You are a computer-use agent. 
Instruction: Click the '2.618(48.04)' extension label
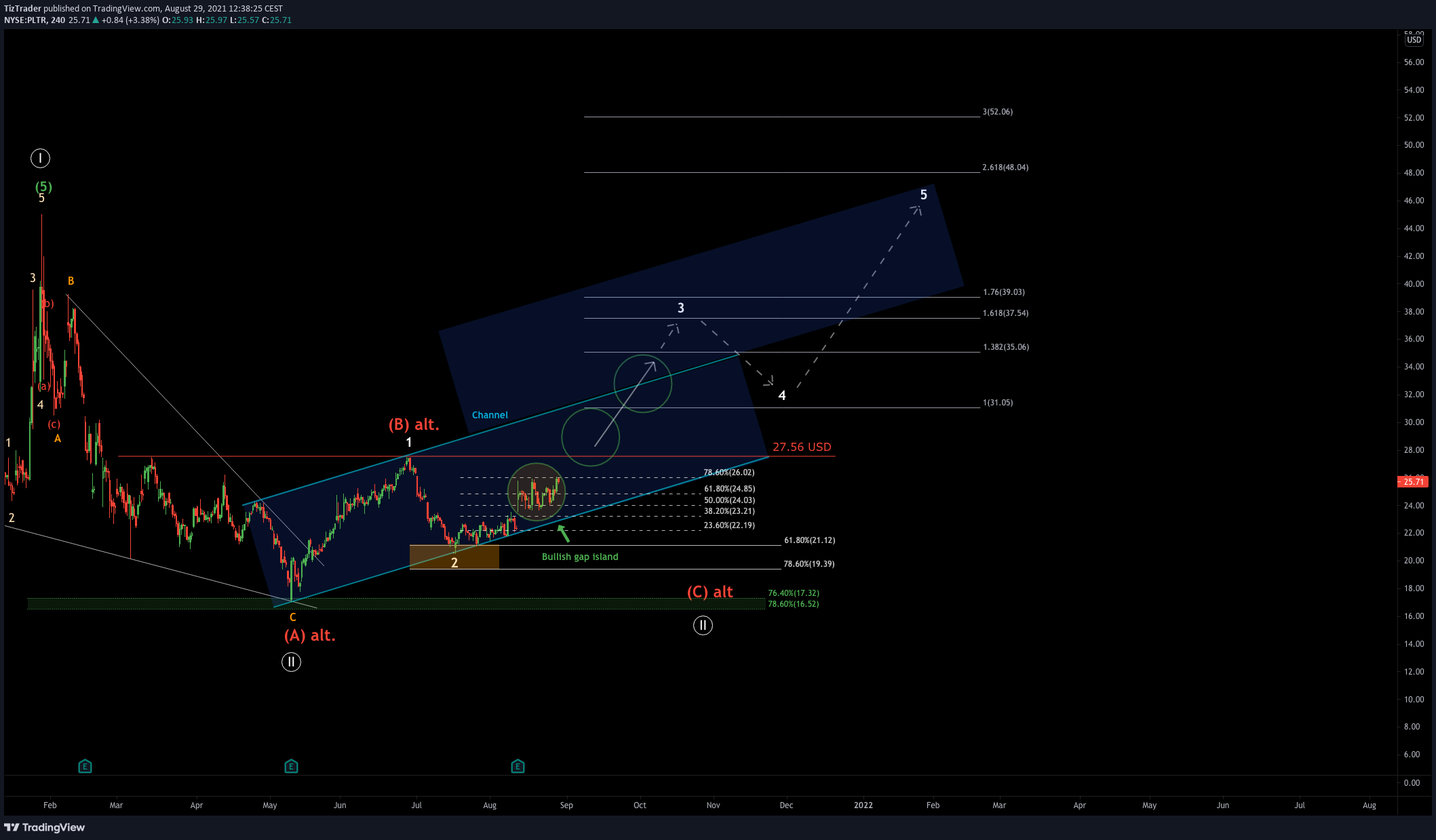(x=1005, y=167)
